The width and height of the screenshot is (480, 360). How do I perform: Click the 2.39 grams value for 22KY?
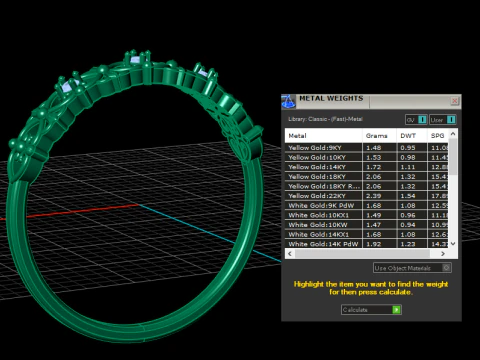click(374, 196)
